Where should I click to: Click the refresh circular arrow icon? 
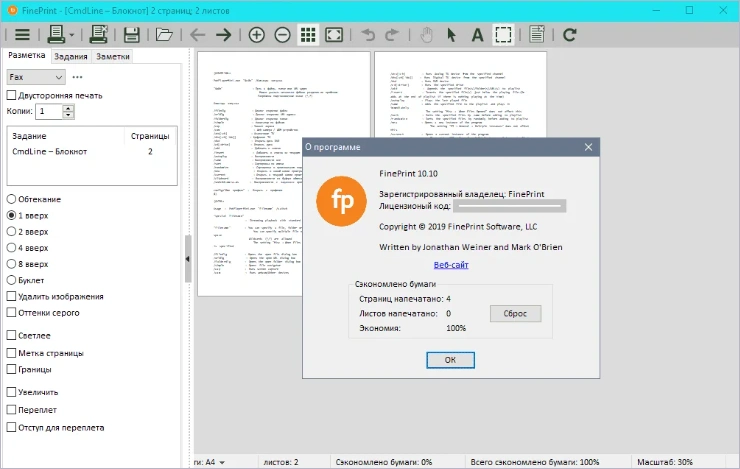tap(570, 35)
